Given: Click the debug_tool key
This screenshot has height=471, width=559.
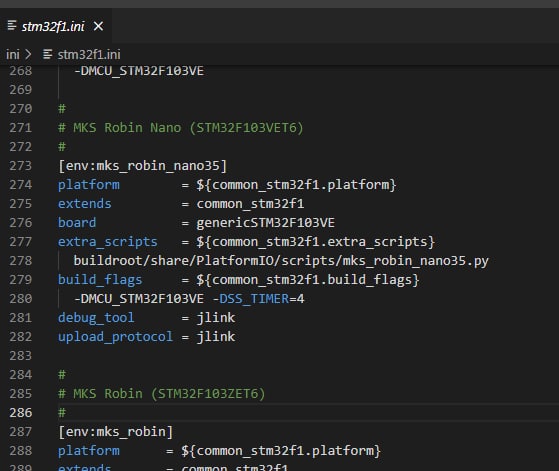Looking at the screenshot, I should tap(96, 318).
